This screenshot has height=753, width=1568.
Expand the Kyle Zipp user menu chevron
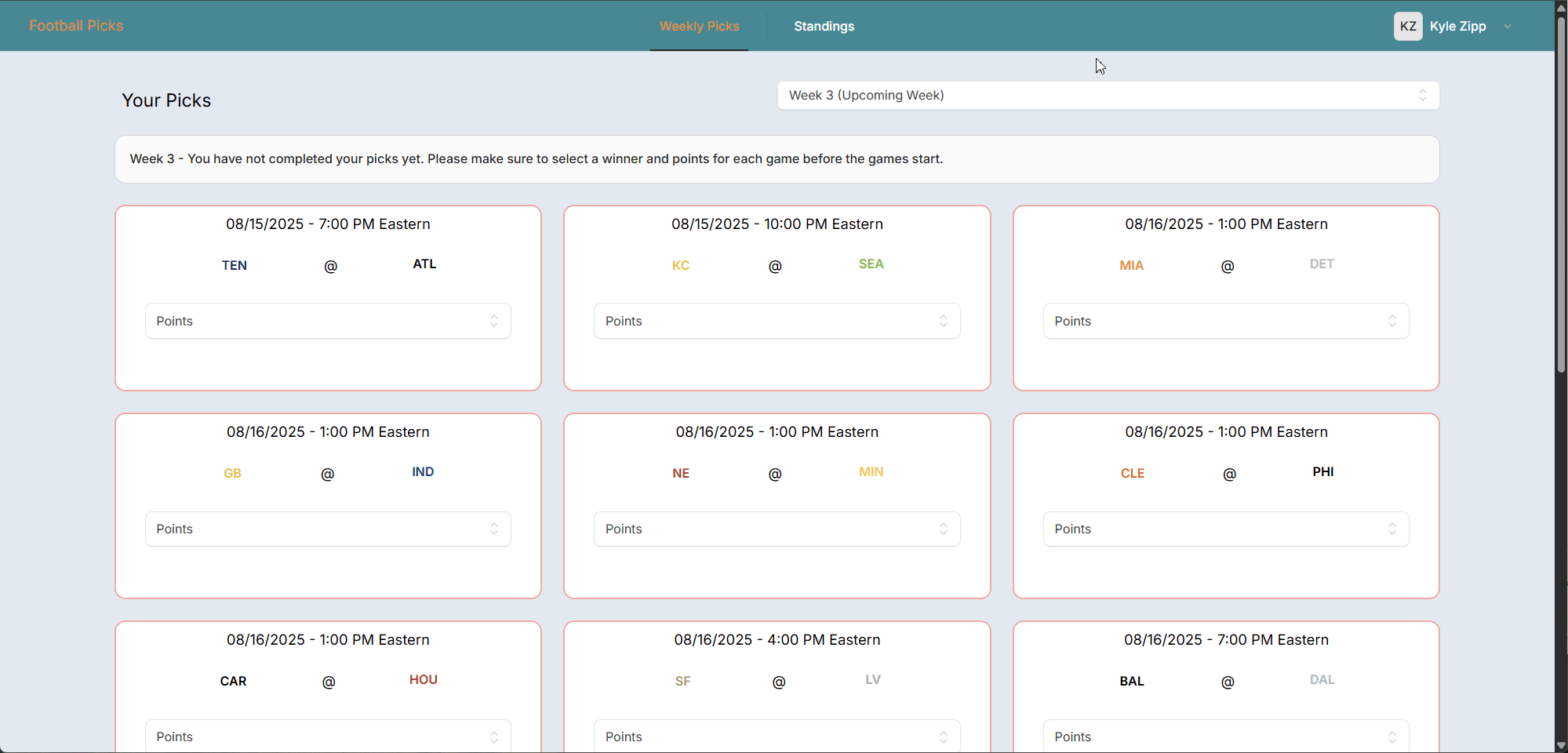[1508, 27]
